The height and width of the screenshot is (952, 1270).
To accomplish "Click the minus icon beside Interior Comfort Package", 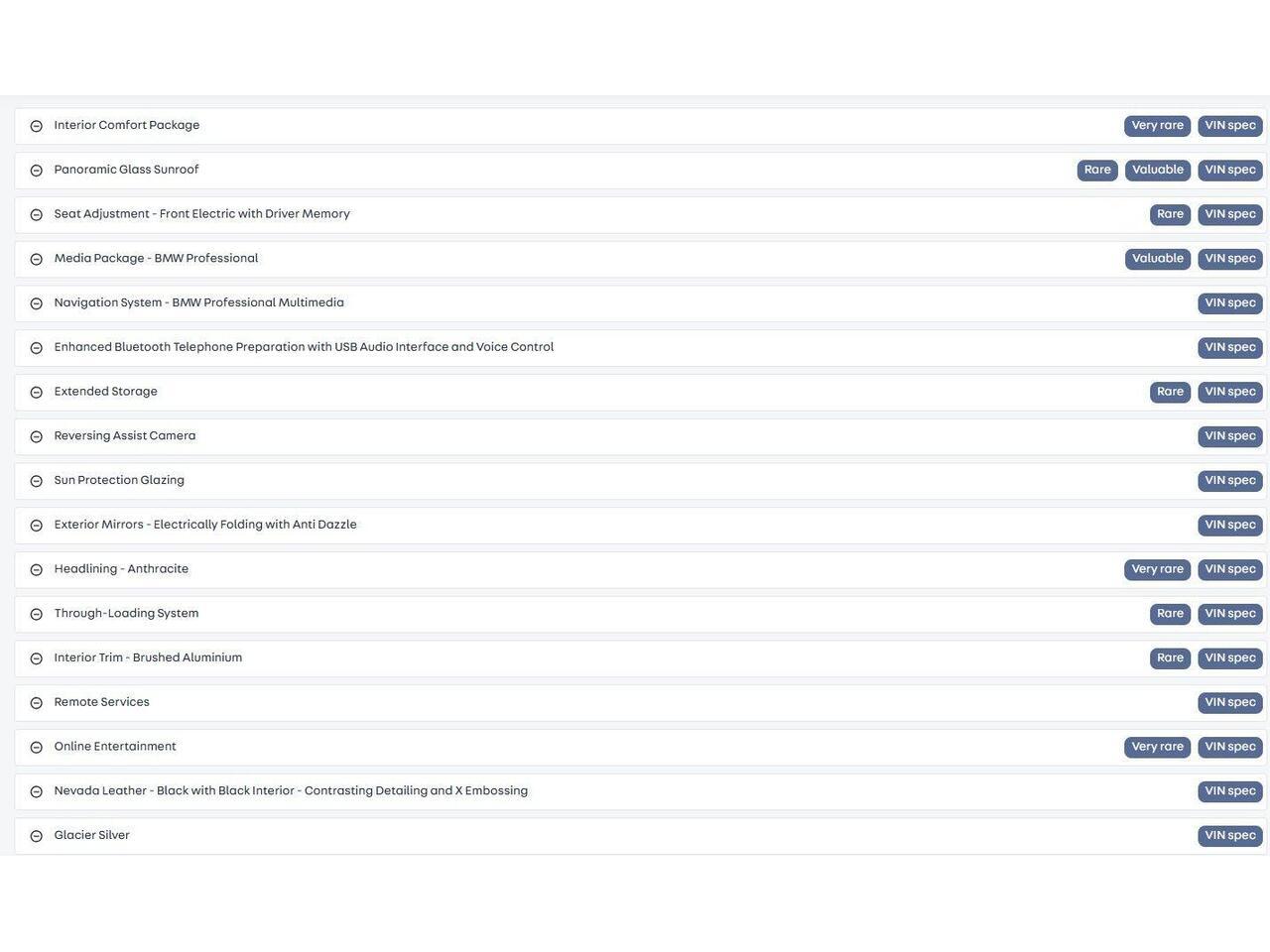I will [x=37, y=126].
